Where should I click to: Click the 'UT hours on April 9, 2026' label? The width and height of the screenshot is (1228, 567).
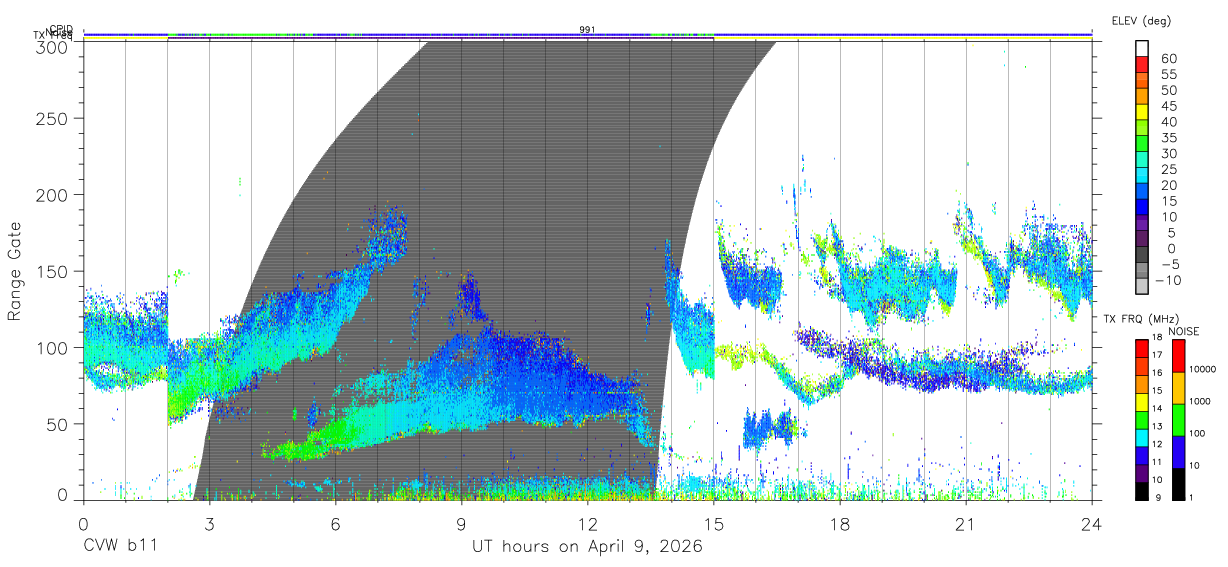click(x=587, y=547)
